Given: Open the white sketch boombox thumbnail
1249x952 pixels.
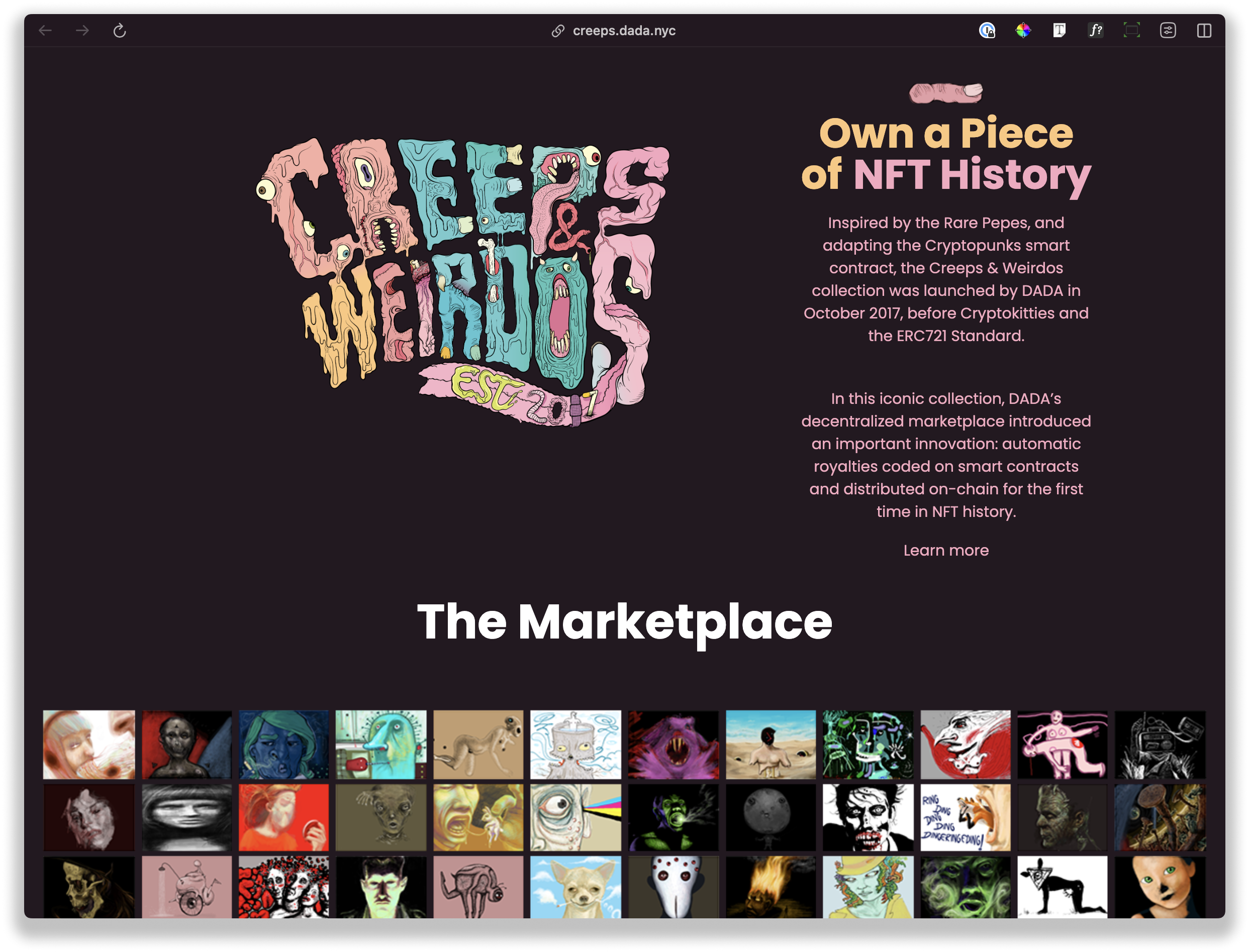Looking at the screenshot, I should tap(1160, 745).
